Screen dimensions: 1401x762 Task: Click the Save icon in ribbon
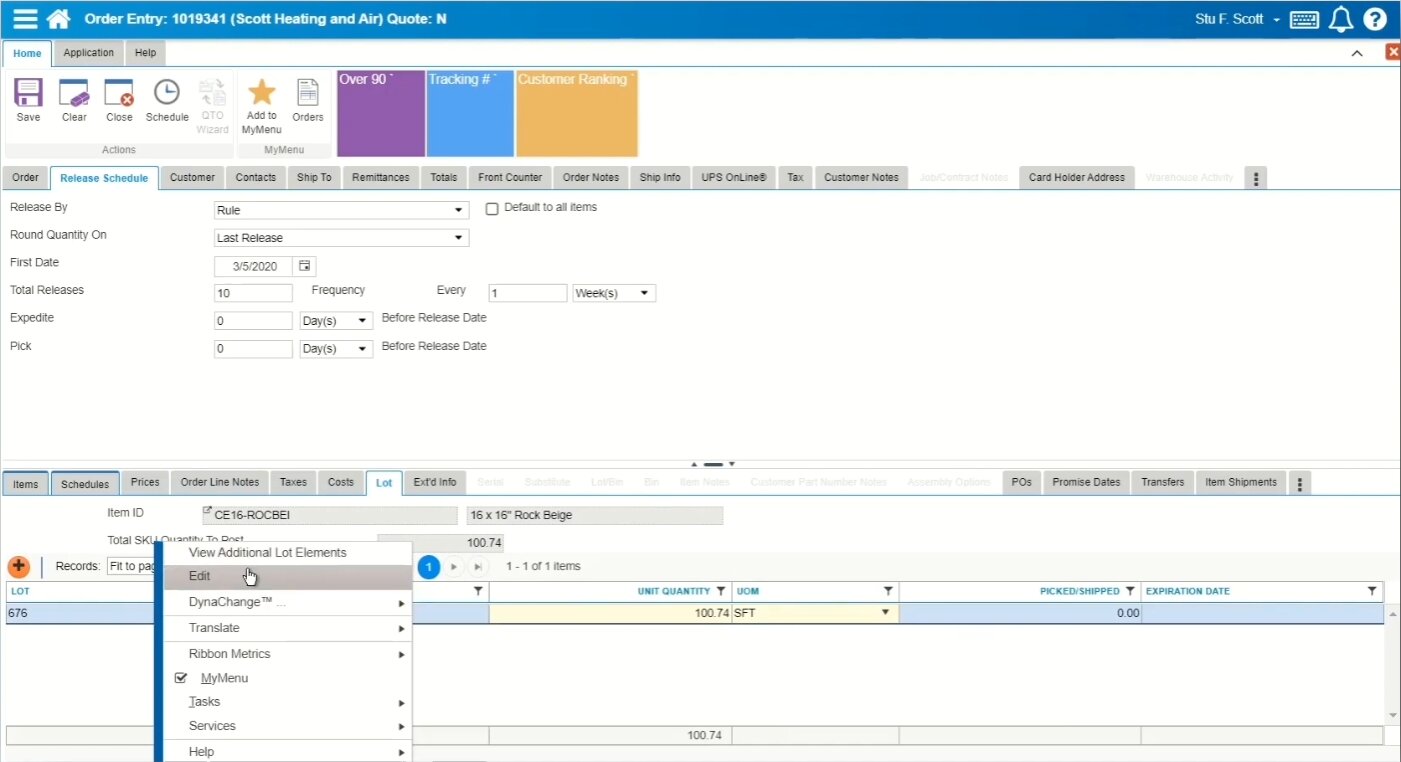pyautogui.click(x=28, y=94)
